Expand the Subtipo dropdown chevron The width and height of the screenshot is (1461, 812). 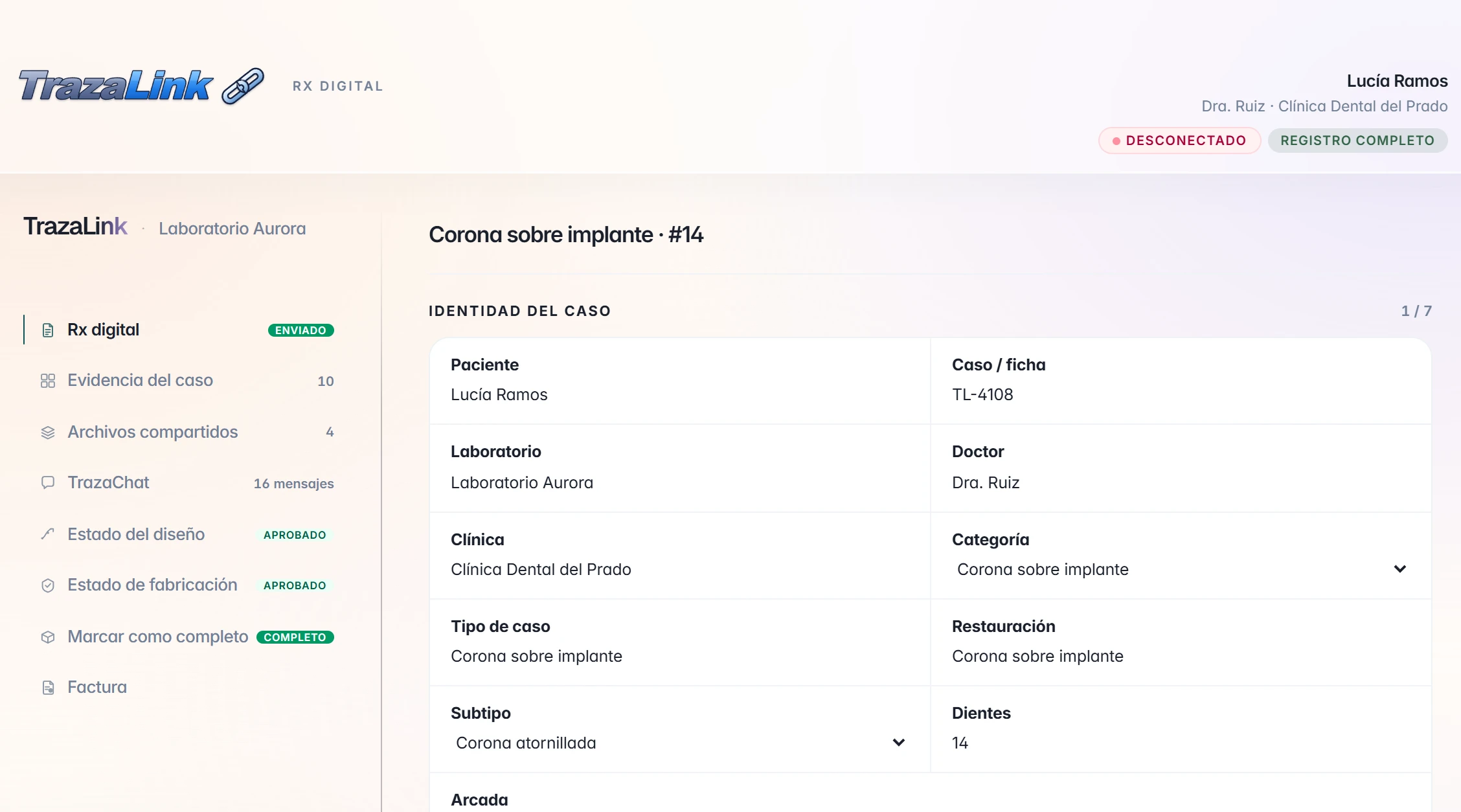coord(898,743)
